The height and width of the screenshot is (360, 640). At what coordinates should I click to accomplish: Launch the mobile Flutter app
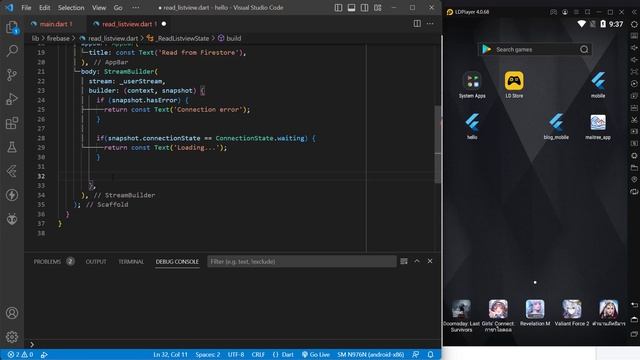tap(598, 85)
